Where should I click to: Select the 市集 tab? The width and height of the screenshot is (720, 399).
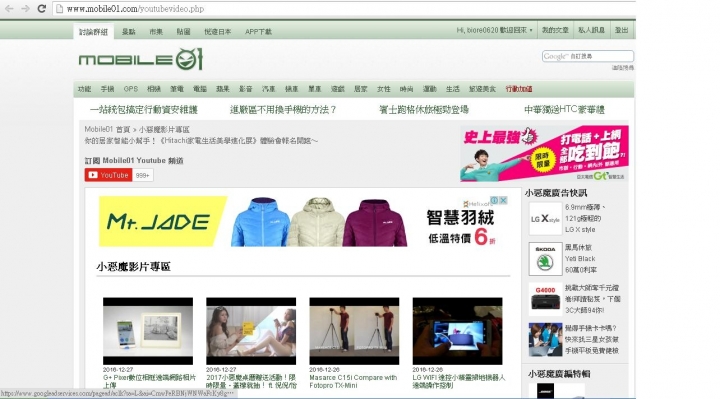pyautogui.click(x=156, y=32)
